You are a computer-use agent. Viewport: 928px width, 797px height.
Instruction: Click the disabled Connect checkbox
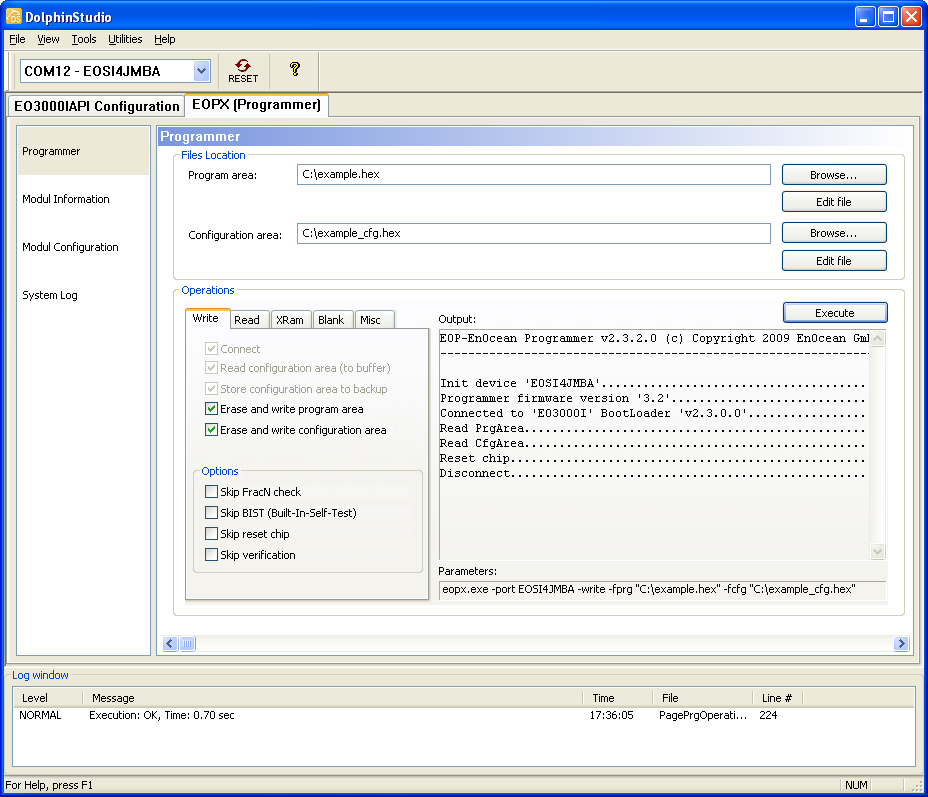point(211,349)
